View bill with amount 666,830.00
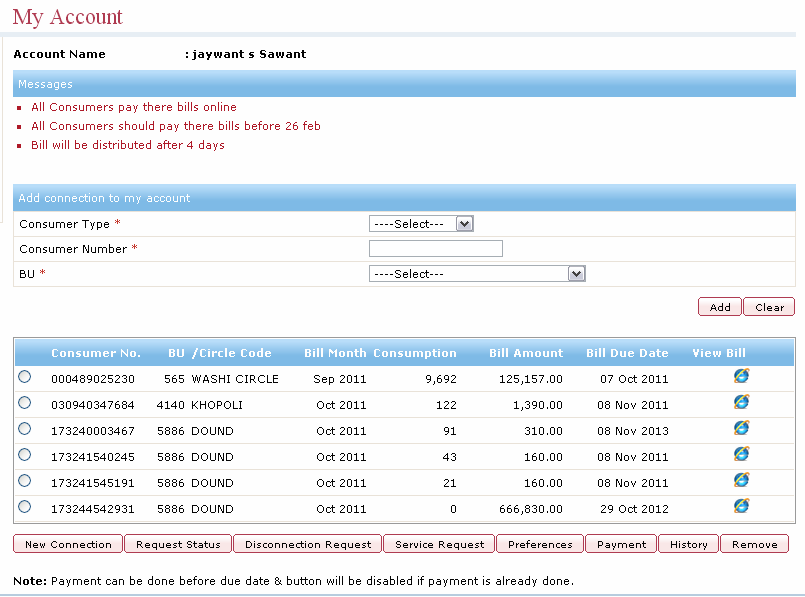 click(741, 505)
